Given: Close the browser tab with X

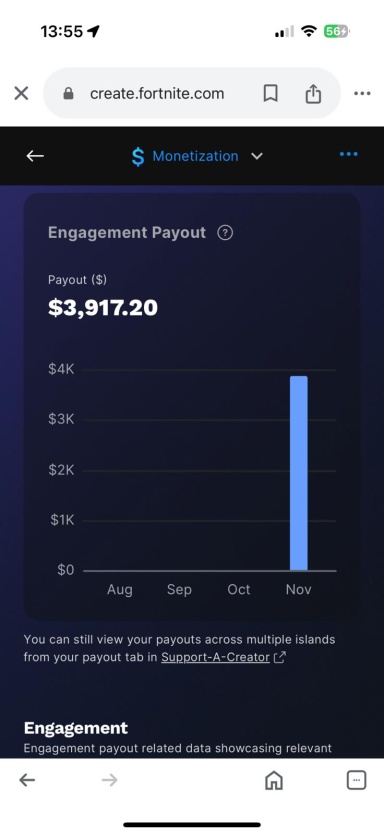Looking at the screenshot, I should pyautogui.click(x=21, y=94).
